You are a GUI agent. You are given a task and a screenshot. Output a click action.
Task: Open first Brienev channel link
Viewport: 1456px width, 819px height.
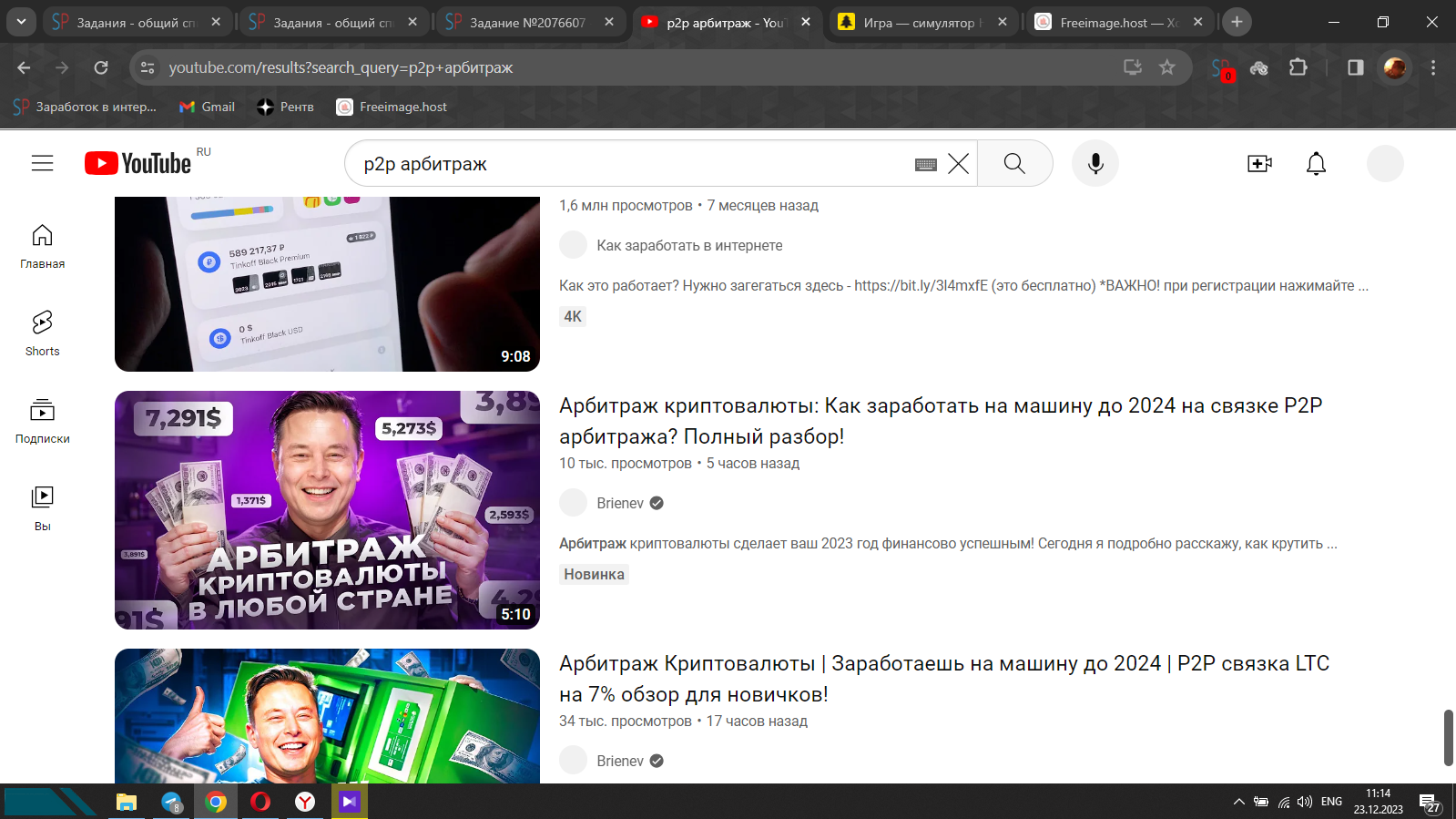(x=620, y=503)
